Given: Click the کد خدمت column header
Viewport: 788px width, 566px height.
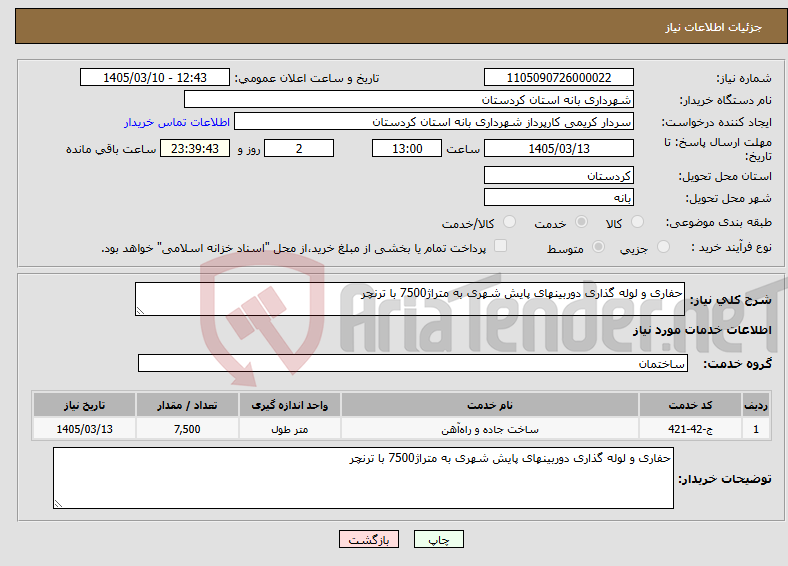Looking at the screenshot, I should 691,405.
